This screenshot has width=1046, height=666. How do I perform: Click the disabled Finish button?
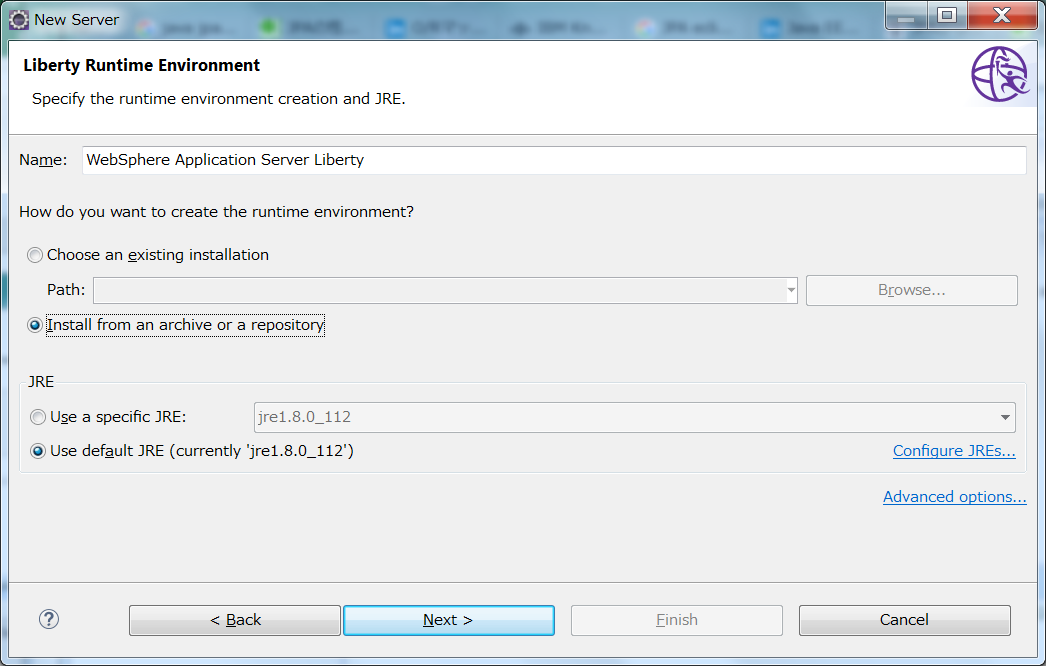coord(676,620)
